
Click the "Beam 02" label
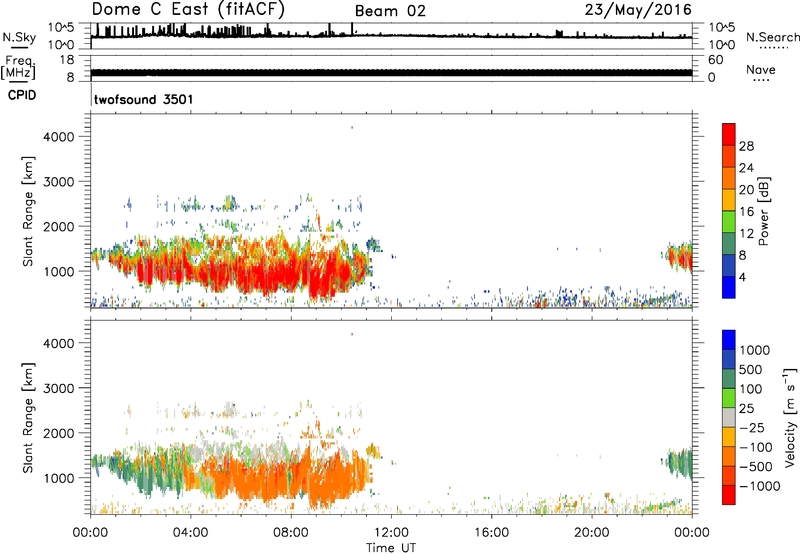click(x=390, y=11)
